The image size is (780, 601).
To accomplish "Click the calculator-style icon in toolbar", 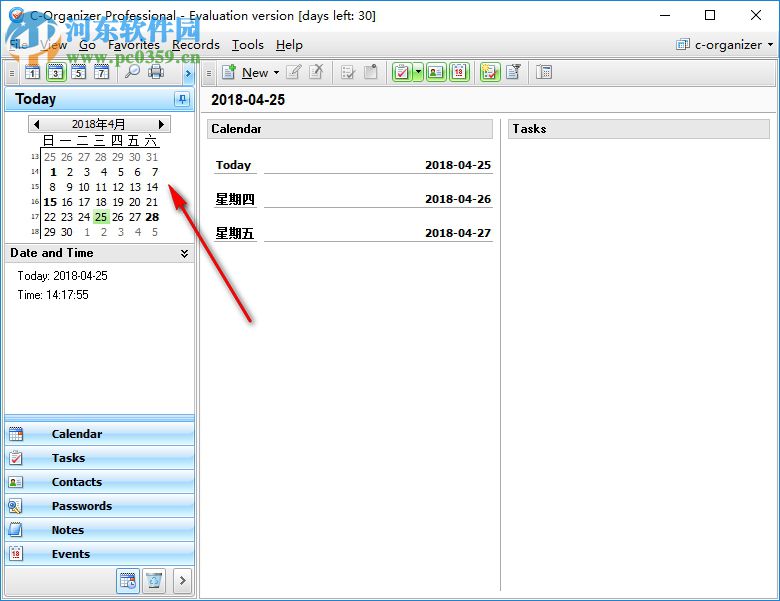I will coord(544,73).
